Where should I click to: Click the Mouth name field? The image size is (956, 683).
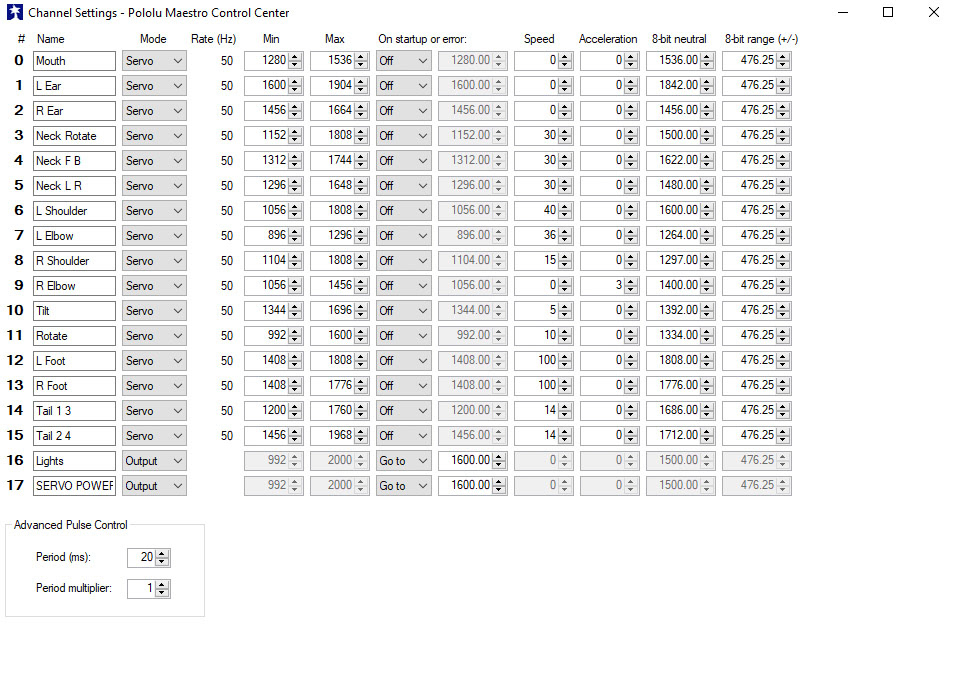[74, 61]
